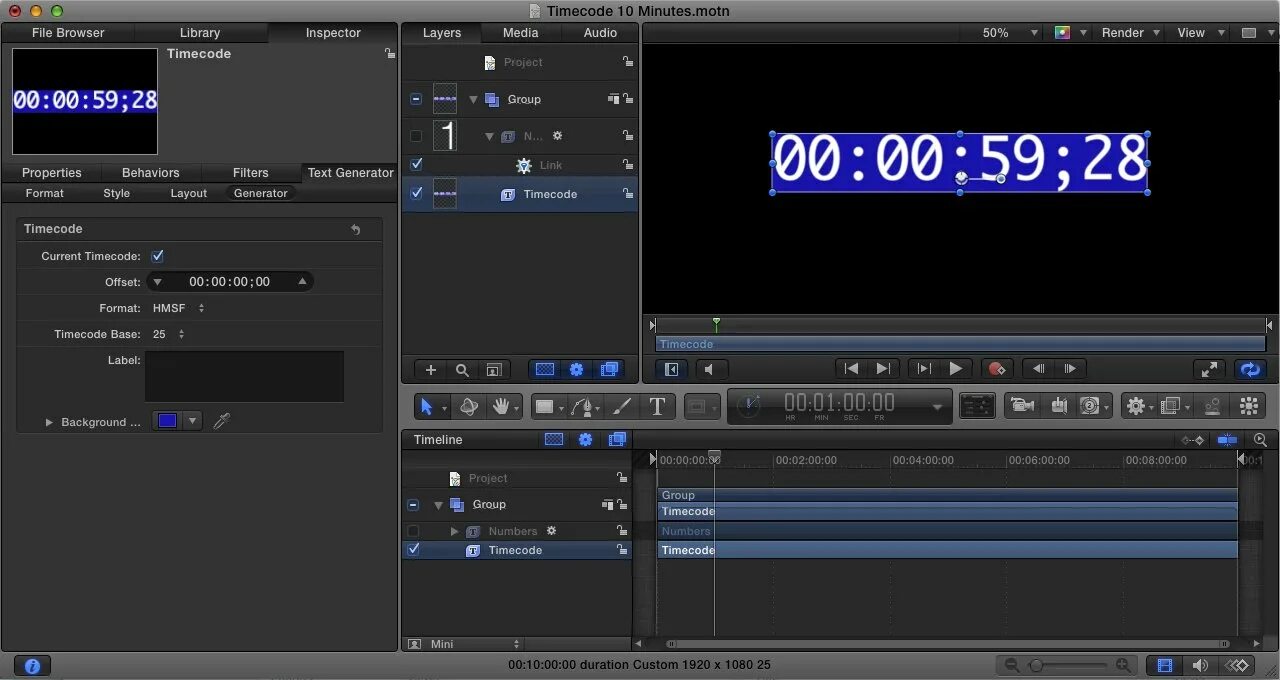Open the Style pane of Text
This screenshot has width=1280, height=680.
[116, 193]
